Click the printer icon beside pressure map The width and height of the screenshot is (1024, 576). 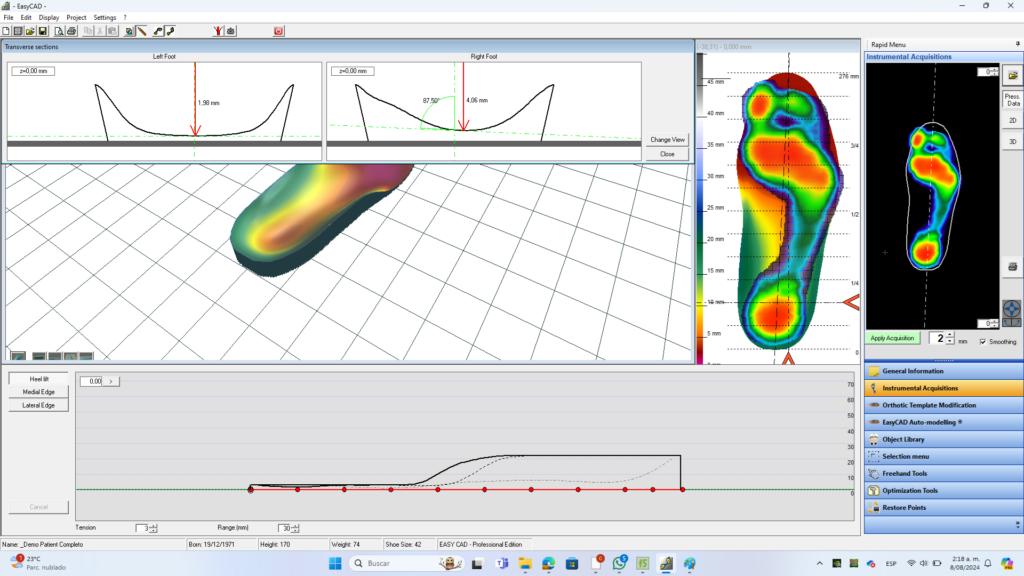point(1012,266)
